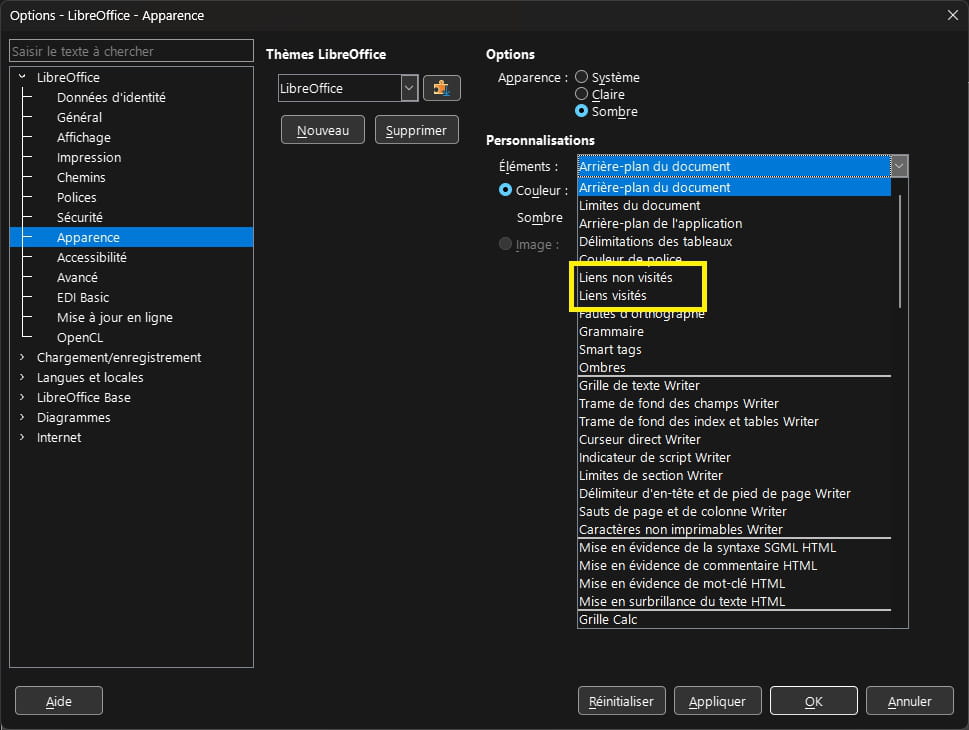Select Mise en surbrillance du texte HTML
This screenshot has height=730, width=969.
coord(734,601)
